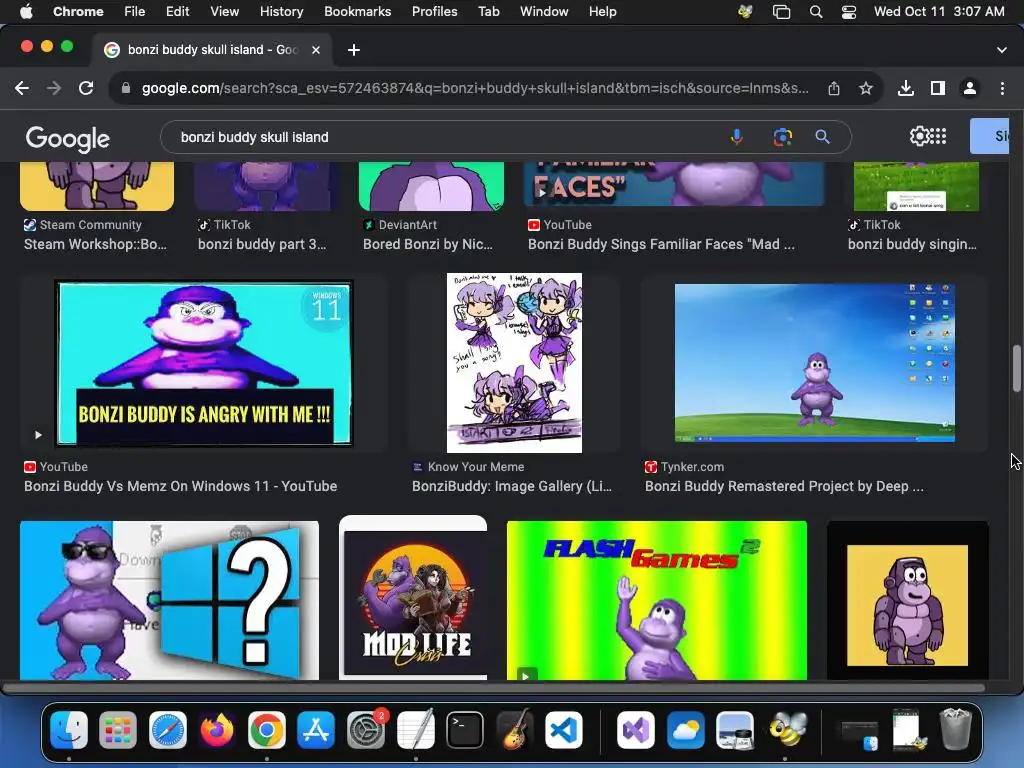Open Steam Workshop result link
1024x768 pixels.
pyautogui.click(x=95, y=244)
